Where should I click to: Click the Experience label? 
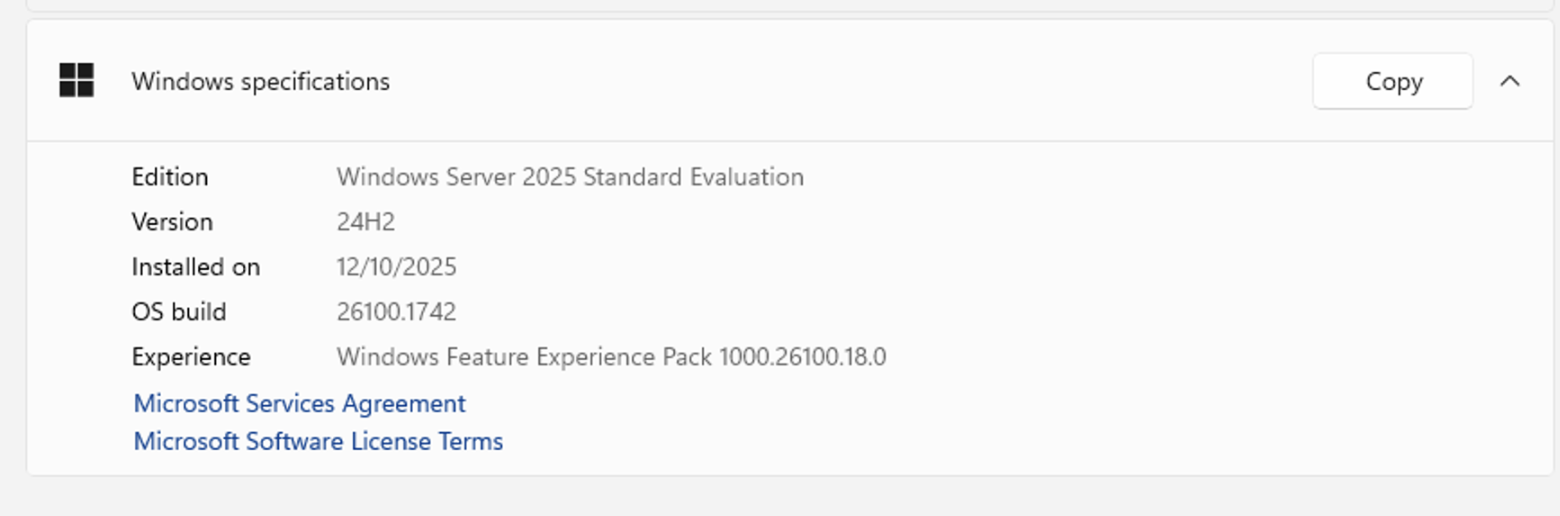pos(191,357)
